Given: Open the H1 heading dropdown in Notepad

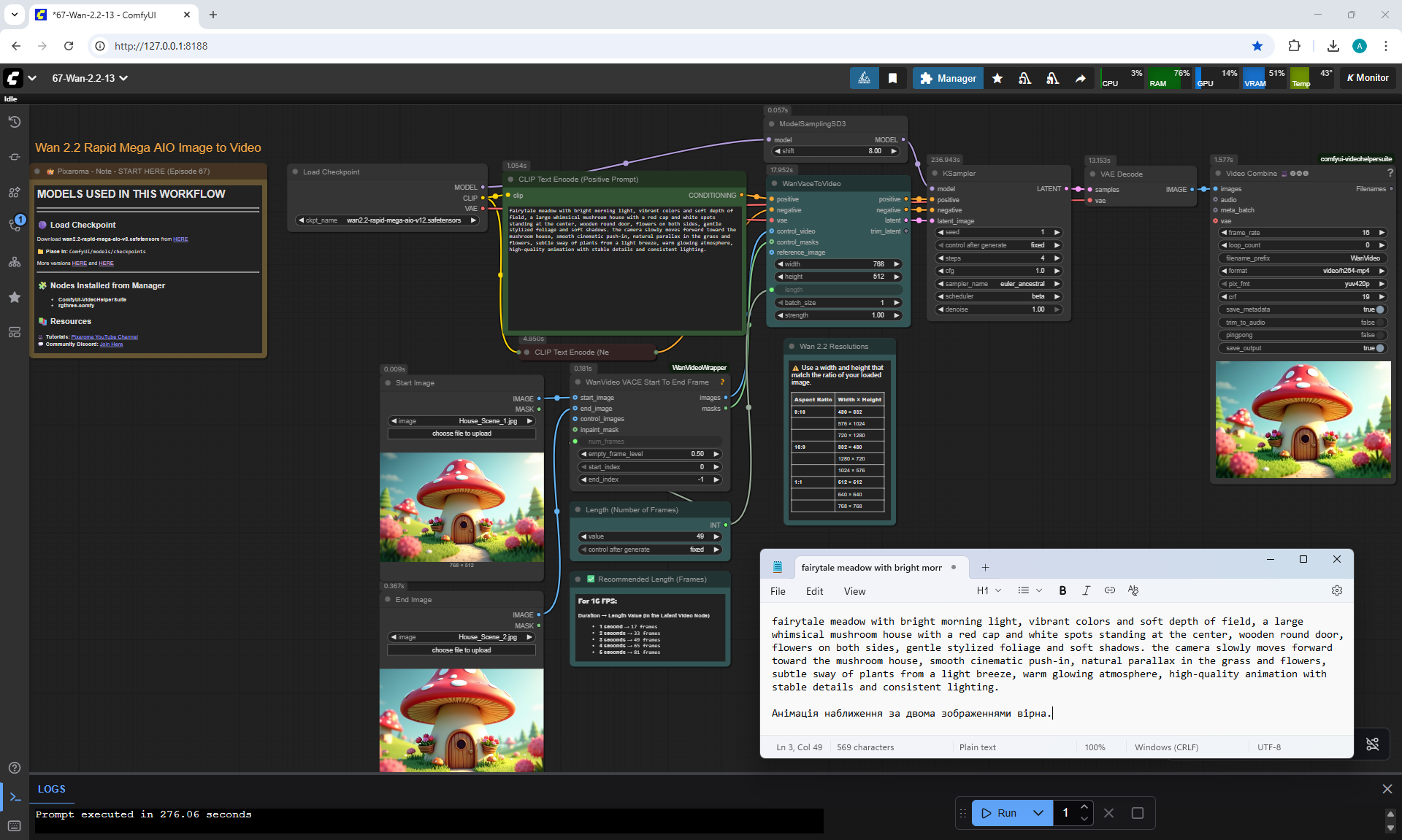Looking at the screenshot, I should 989,590.
